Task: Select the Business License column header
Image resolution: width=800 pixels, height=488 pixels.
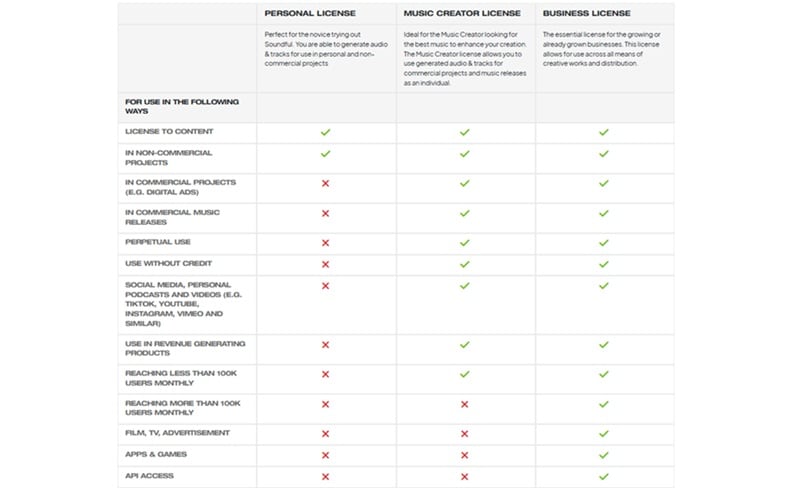Action: pyautogui.click(x=587, y=14)
